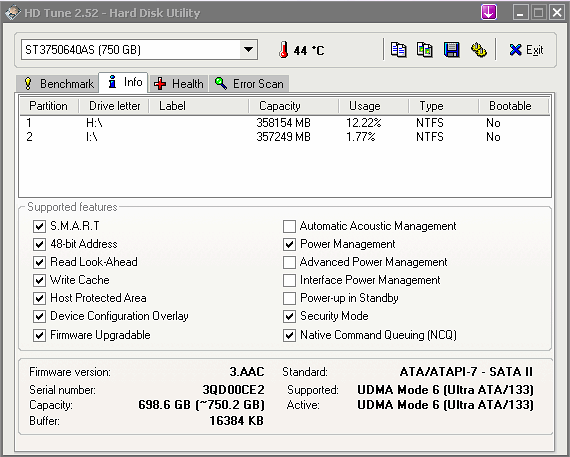Open the Health tab
Image resolution: width=570 pixels, height=457 pixels.
(178, 84)
